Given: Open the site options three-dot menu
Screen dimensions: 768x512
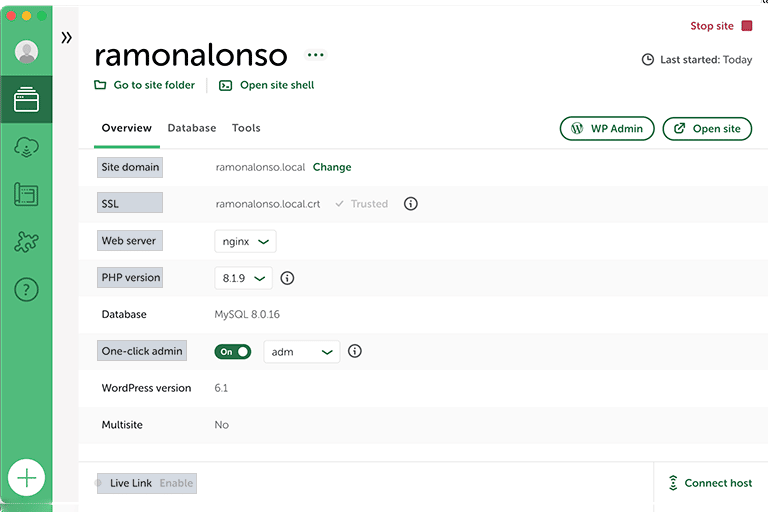Looking at the screenshot, I should (315, 54).
